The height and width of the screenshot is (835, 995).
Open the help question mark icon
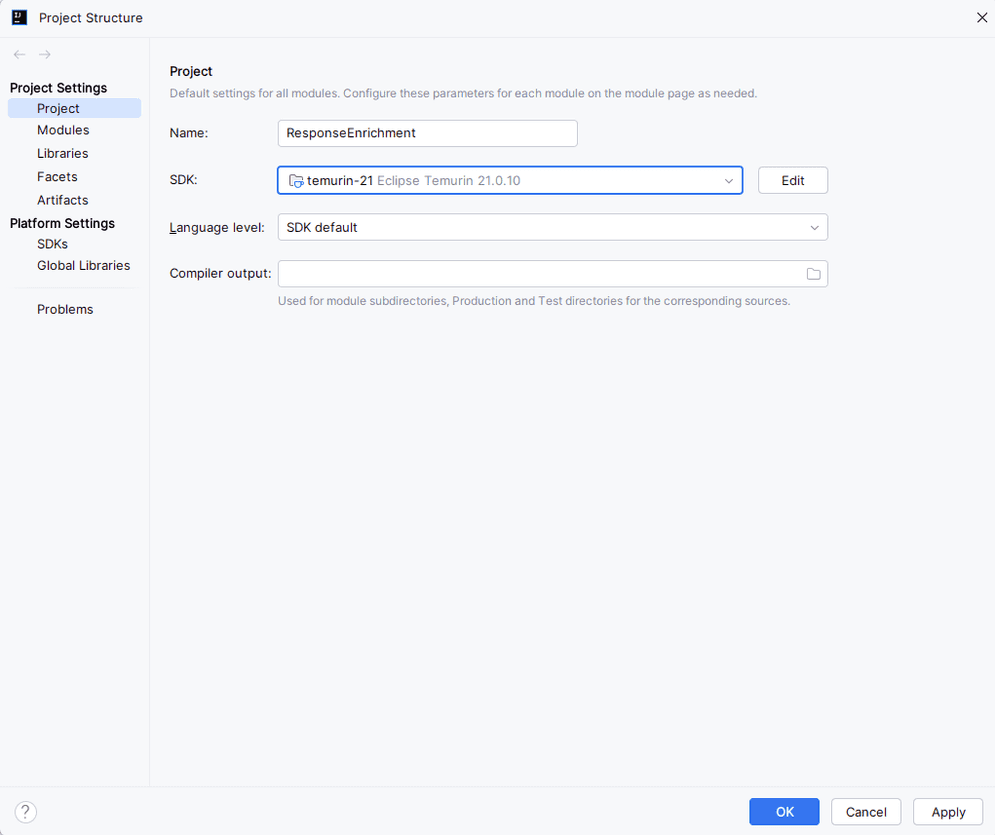(x=25, y=812)
